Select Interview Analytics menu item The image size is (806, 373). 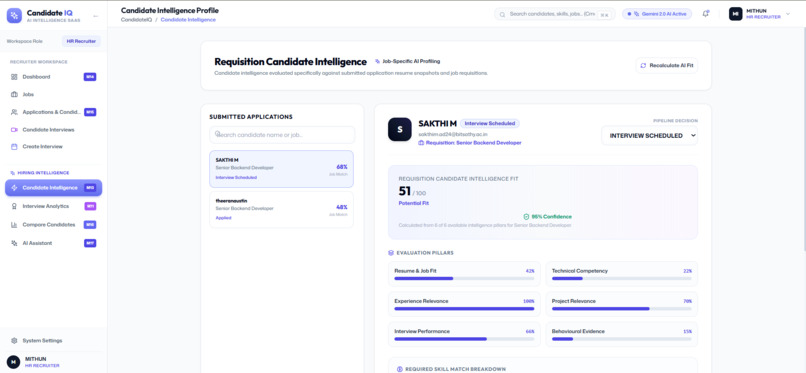click(53, 207)
